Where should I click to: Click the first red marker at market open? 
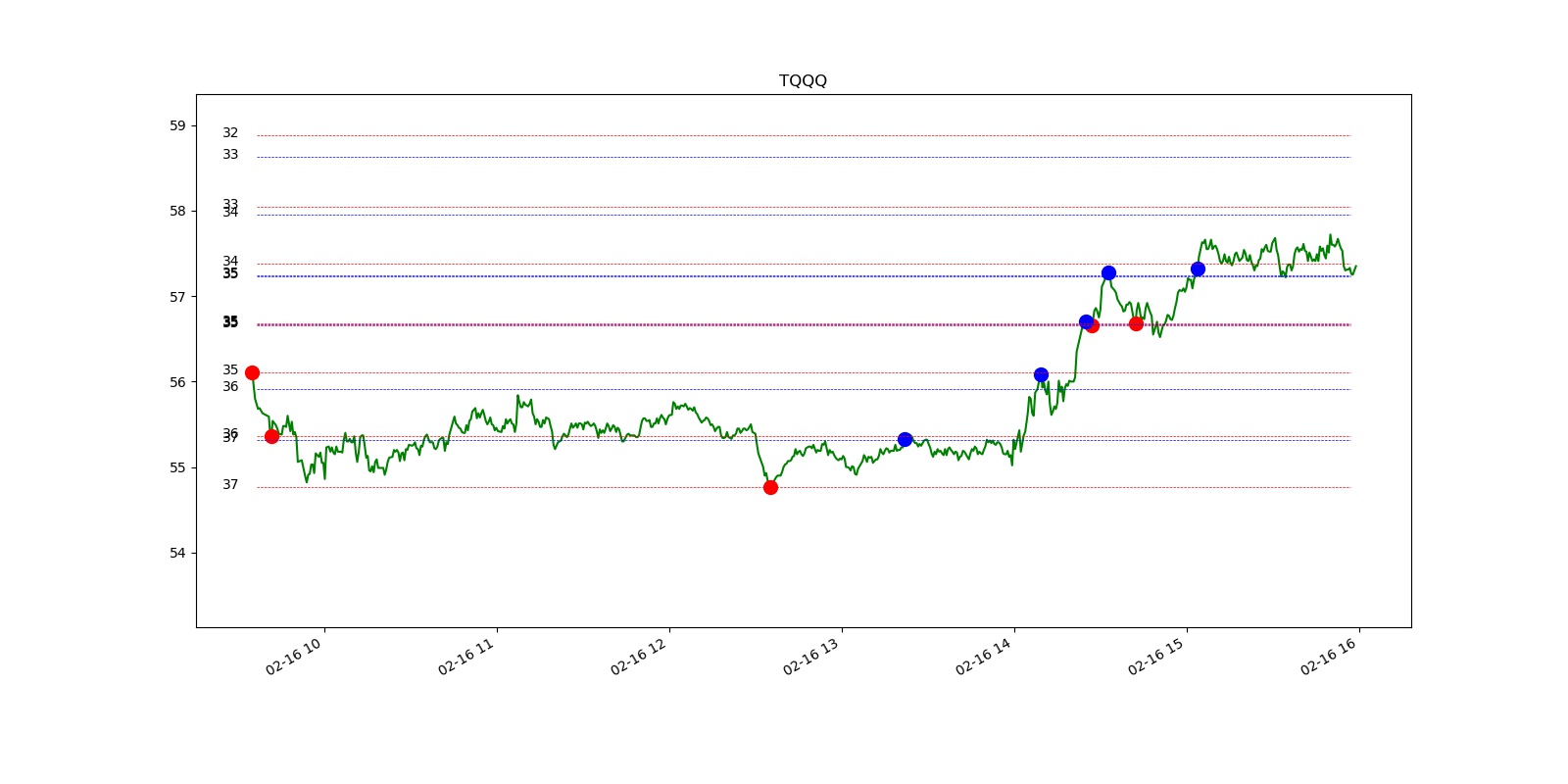click(x=252, y=372)
